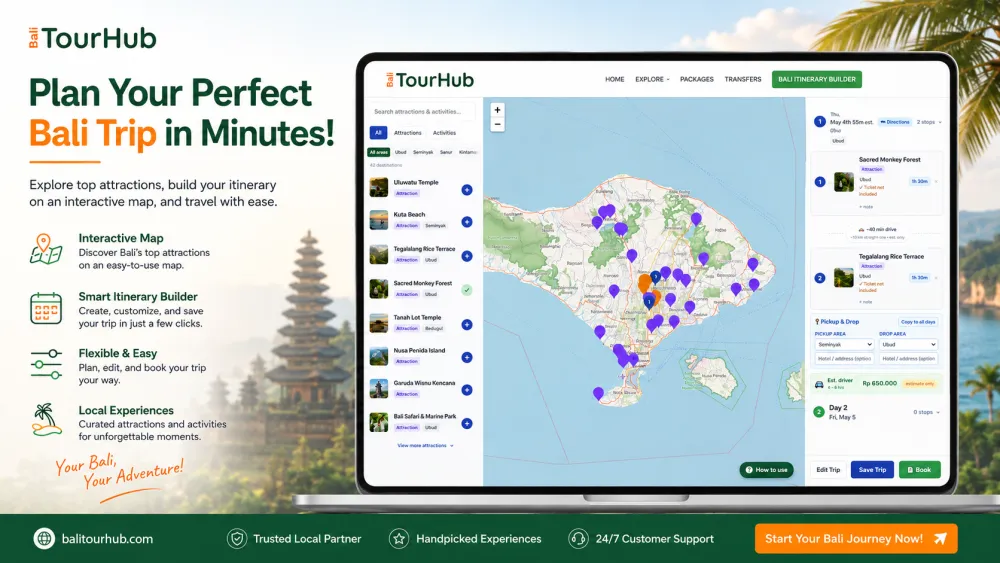Add Garuda Wisnu Kencana via plus icon
Viewport: 1000px width, 563px height.
tap(467, 390)
